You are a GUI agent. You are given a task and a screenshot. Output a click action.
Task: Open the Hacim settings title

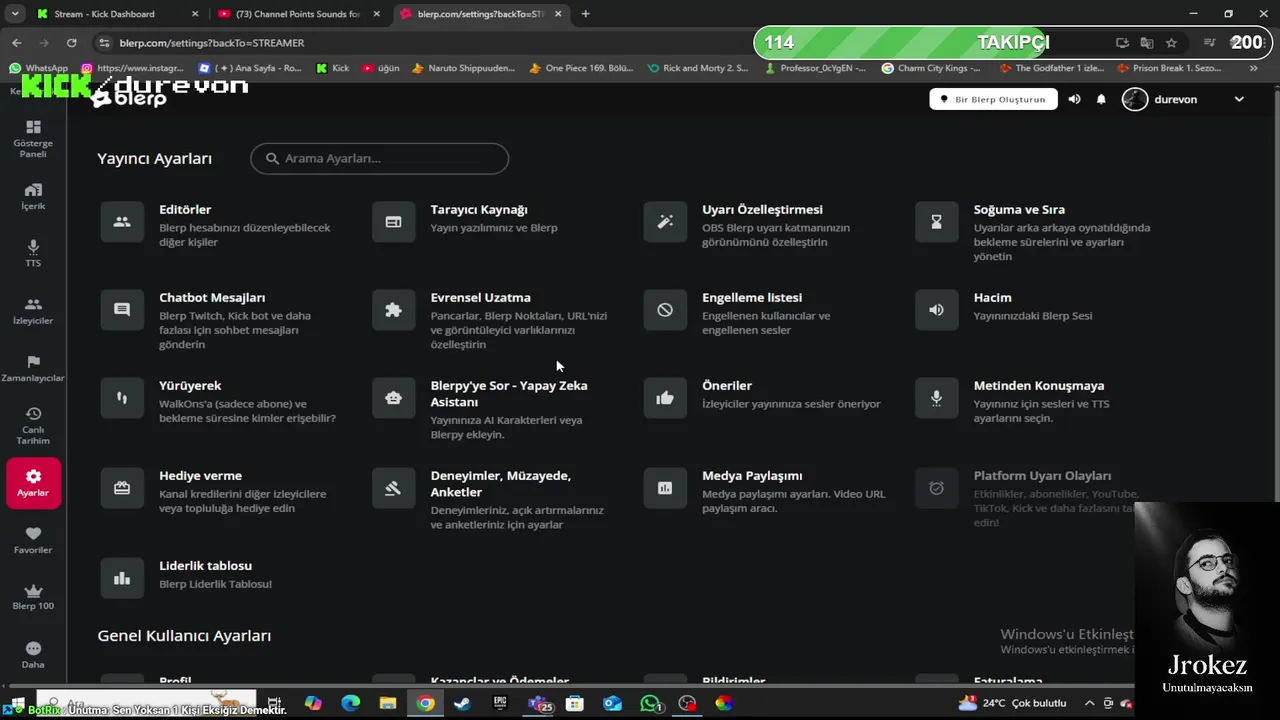992,297
